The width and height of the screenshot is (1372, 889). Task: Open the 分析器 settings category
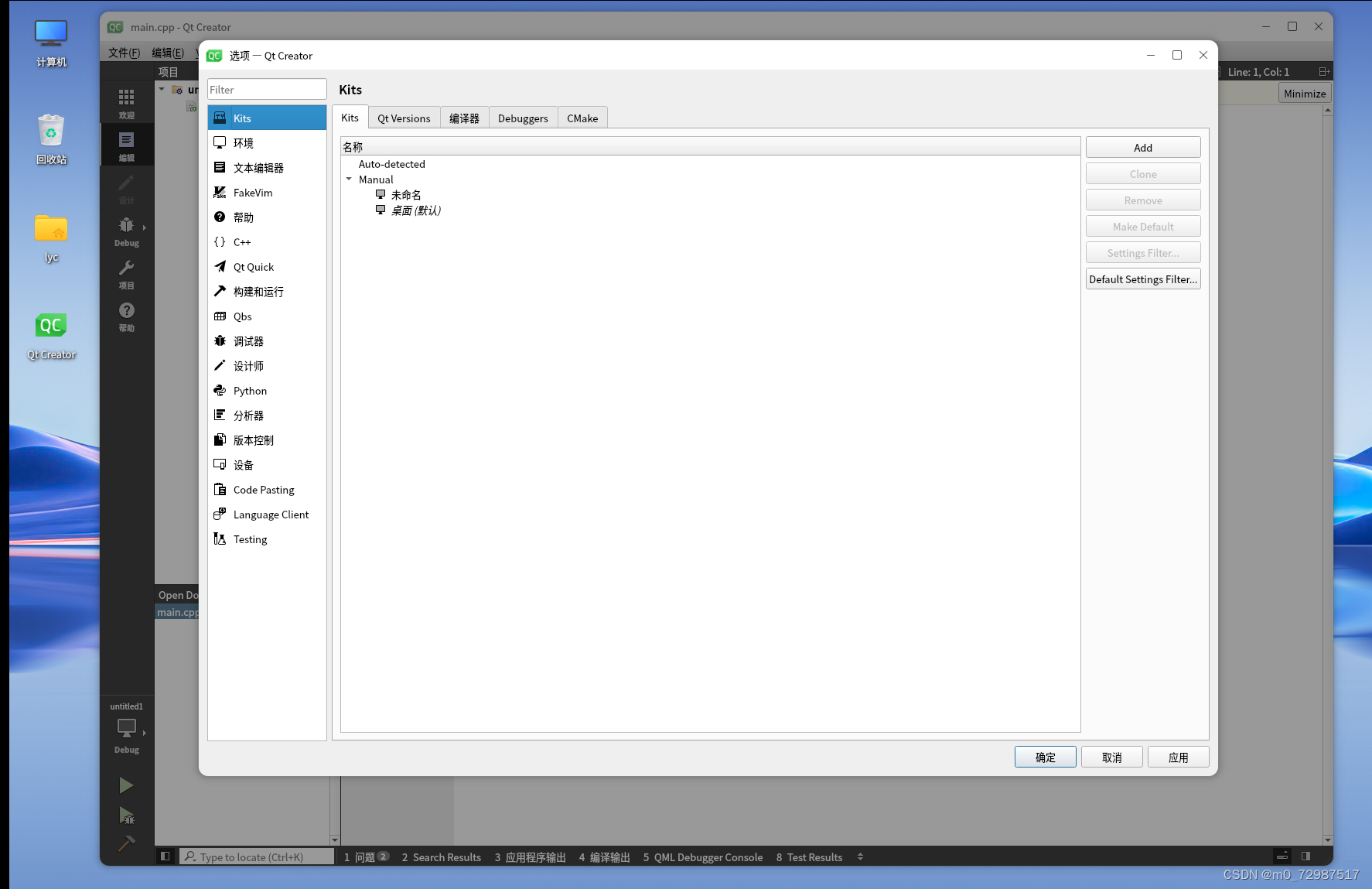coord(267,415)
